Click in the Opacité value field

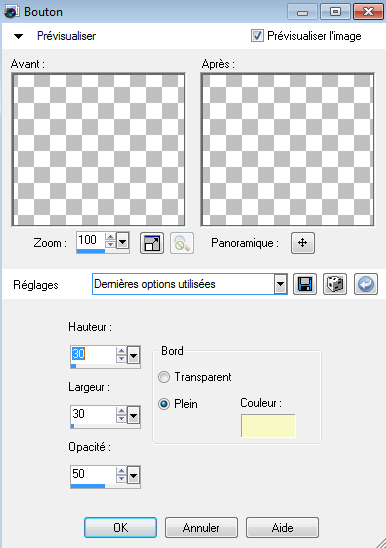(93, 474)
